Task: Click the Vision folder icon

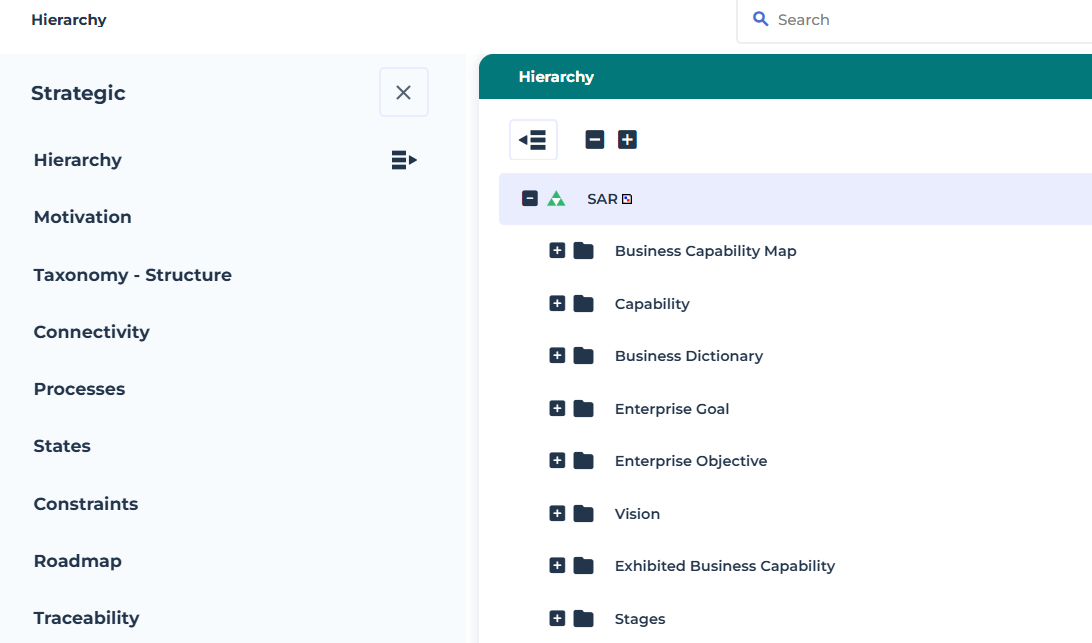Action: coord(584,514)
